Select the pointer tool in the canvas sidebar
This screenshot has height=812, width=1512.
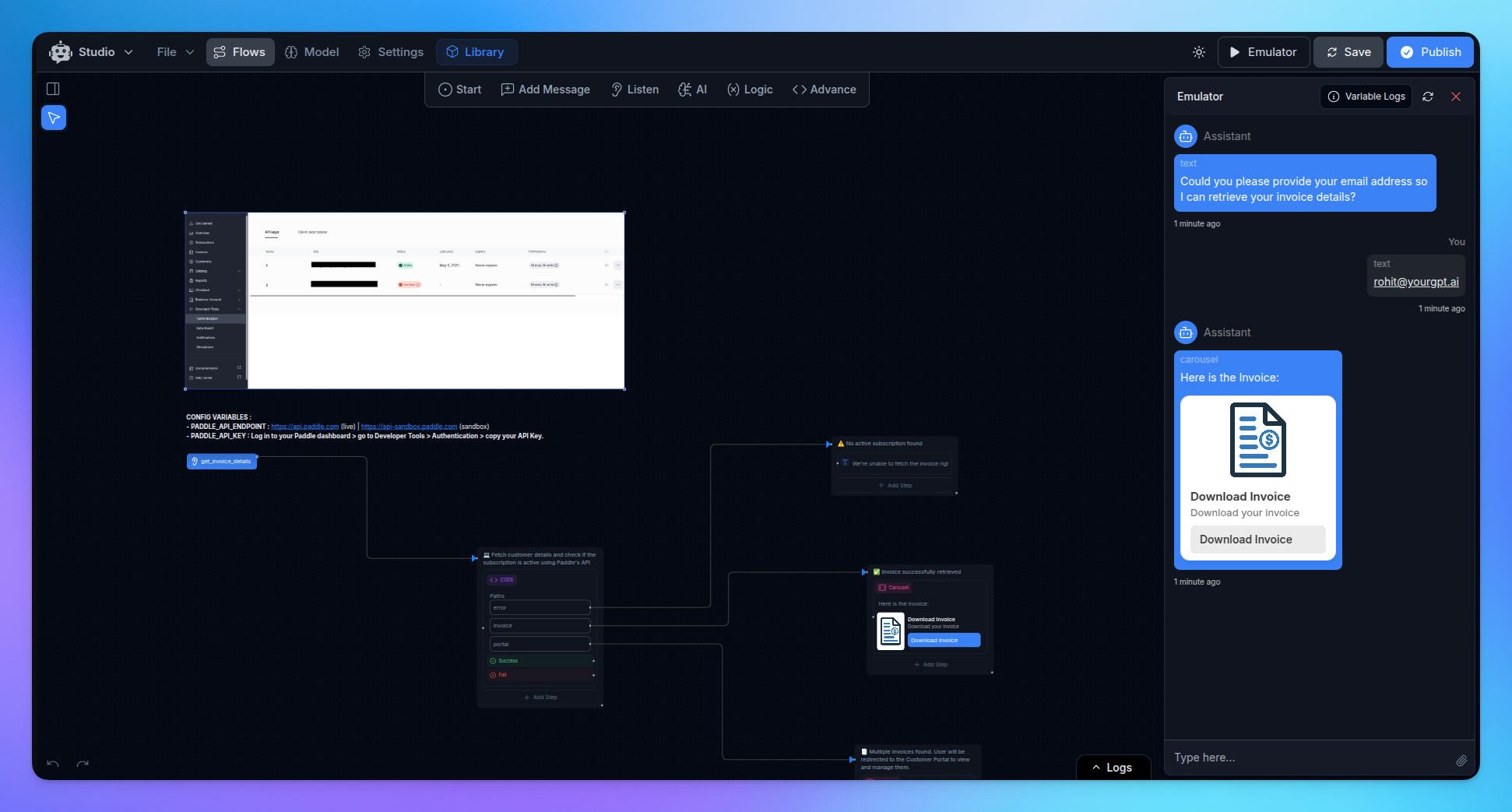53,117
